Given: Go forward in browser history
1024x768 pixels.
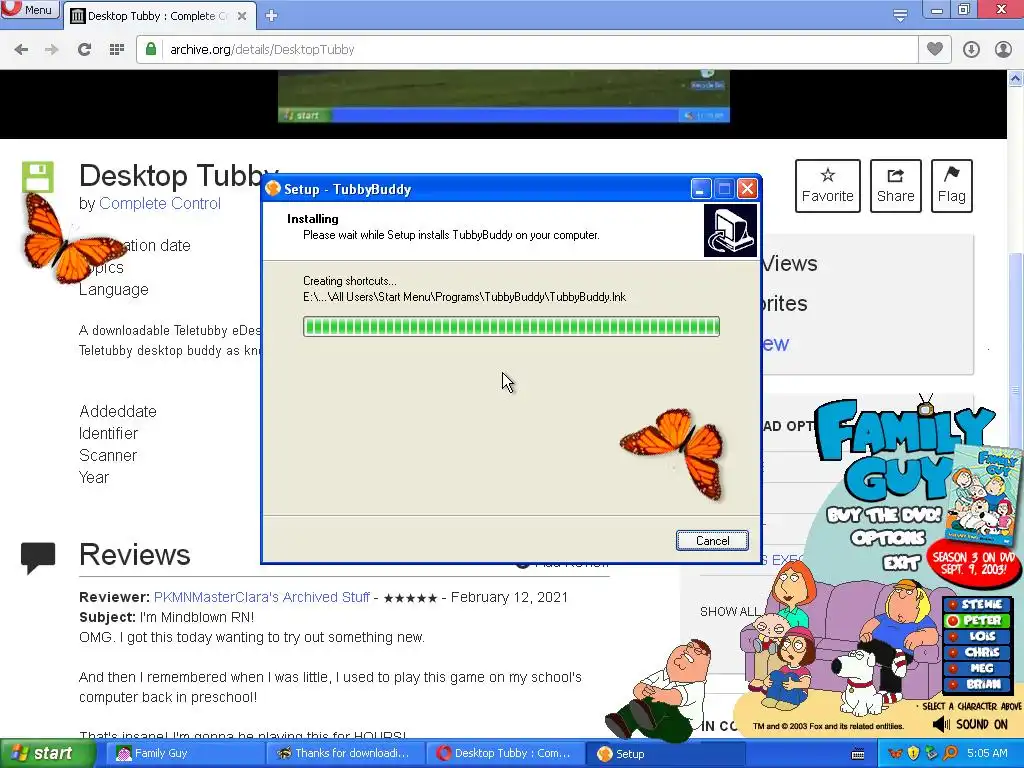Looking at the screenshot, I should [x=52, y=49].
